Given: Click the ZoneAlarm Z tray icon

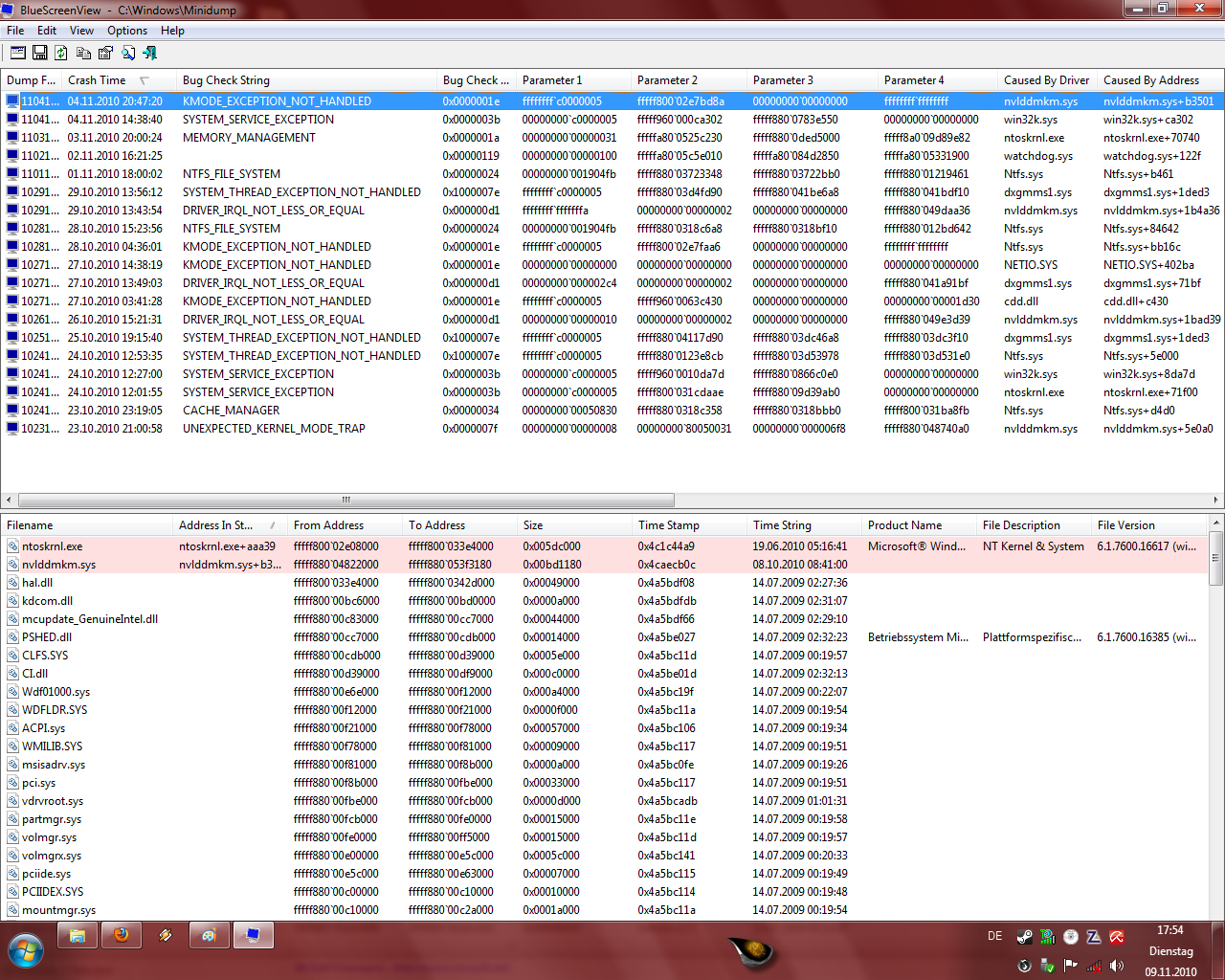Looking at the screenshot, I should pyautogui.click(x=1093, y=937).
